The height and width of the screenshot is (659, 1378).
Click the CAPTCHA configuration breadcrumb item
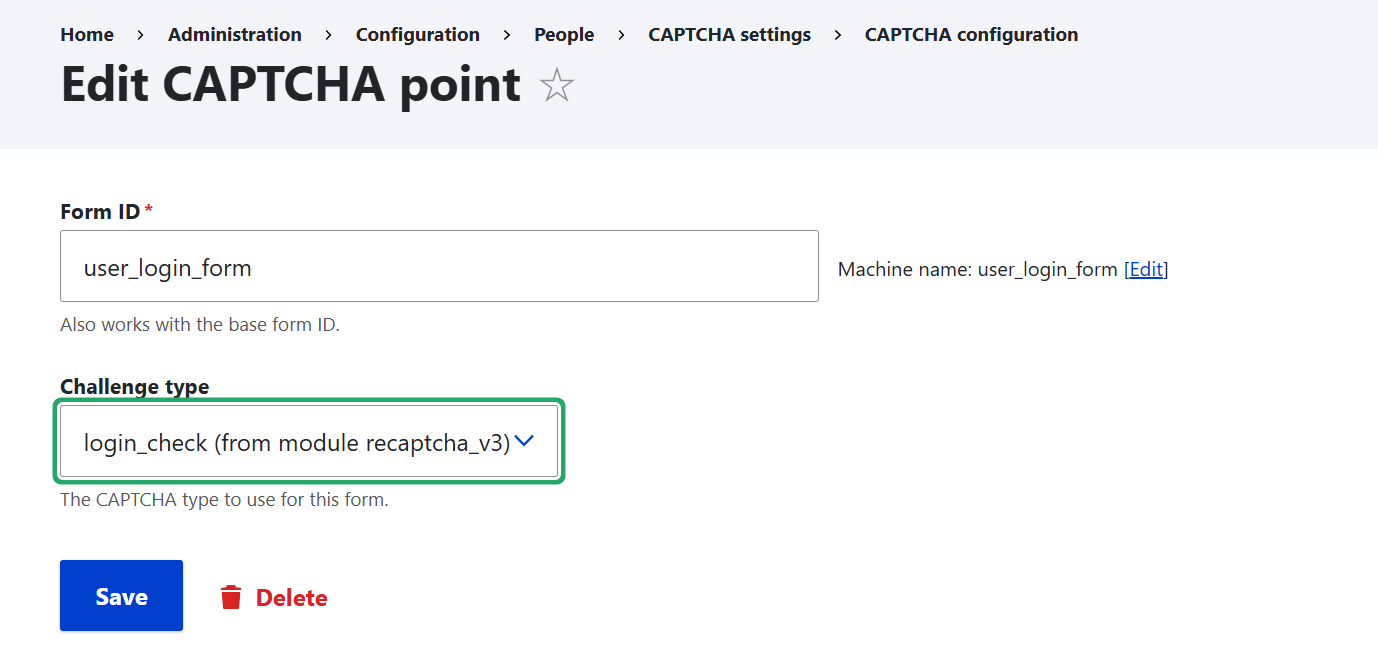click(971, 33)
